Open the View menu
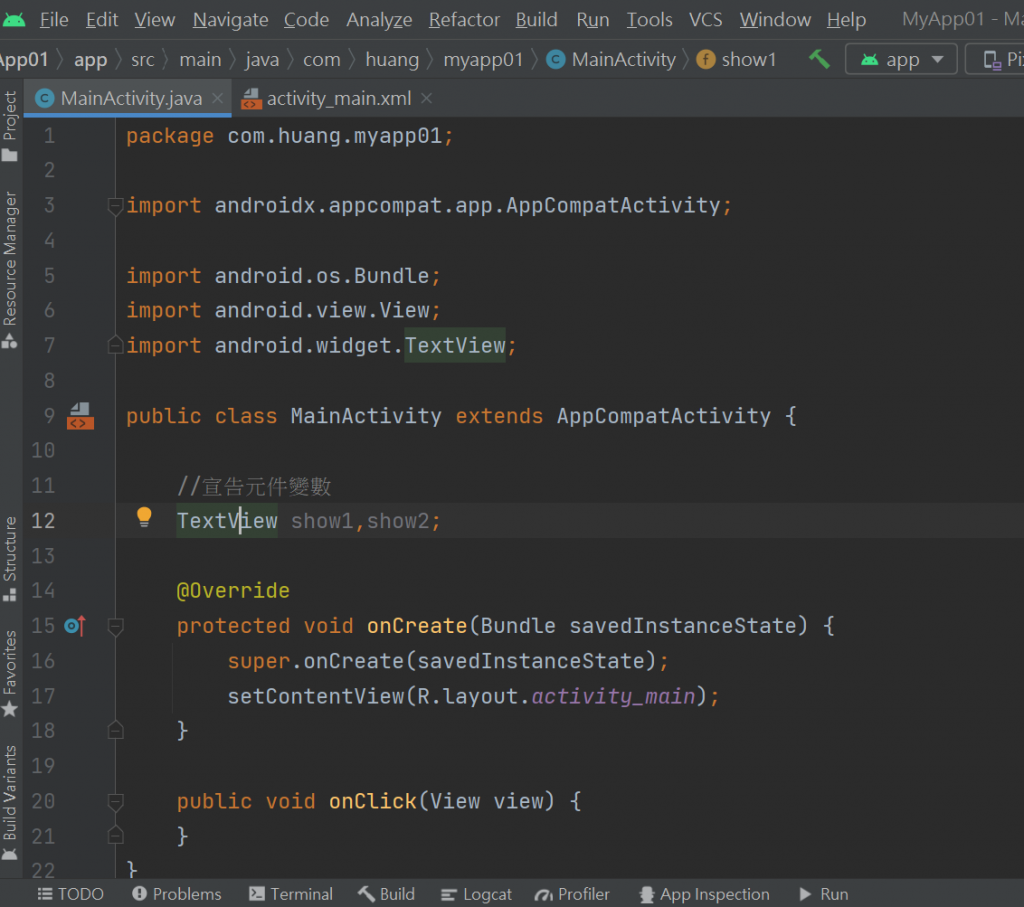Image resolution: width=1024 pixels, height=907 pixels. pos(155,20)
